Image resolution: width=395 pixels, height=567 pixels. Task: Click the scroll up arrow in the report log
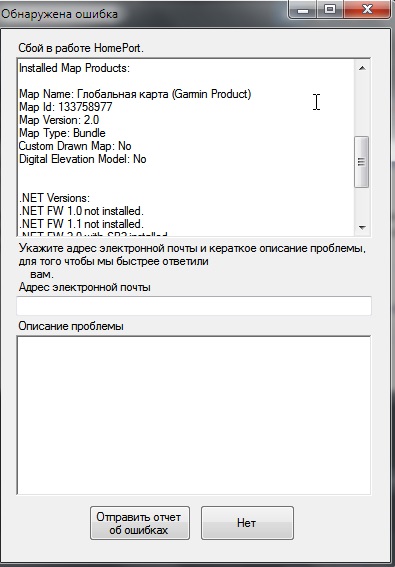[x=362, y=68]
